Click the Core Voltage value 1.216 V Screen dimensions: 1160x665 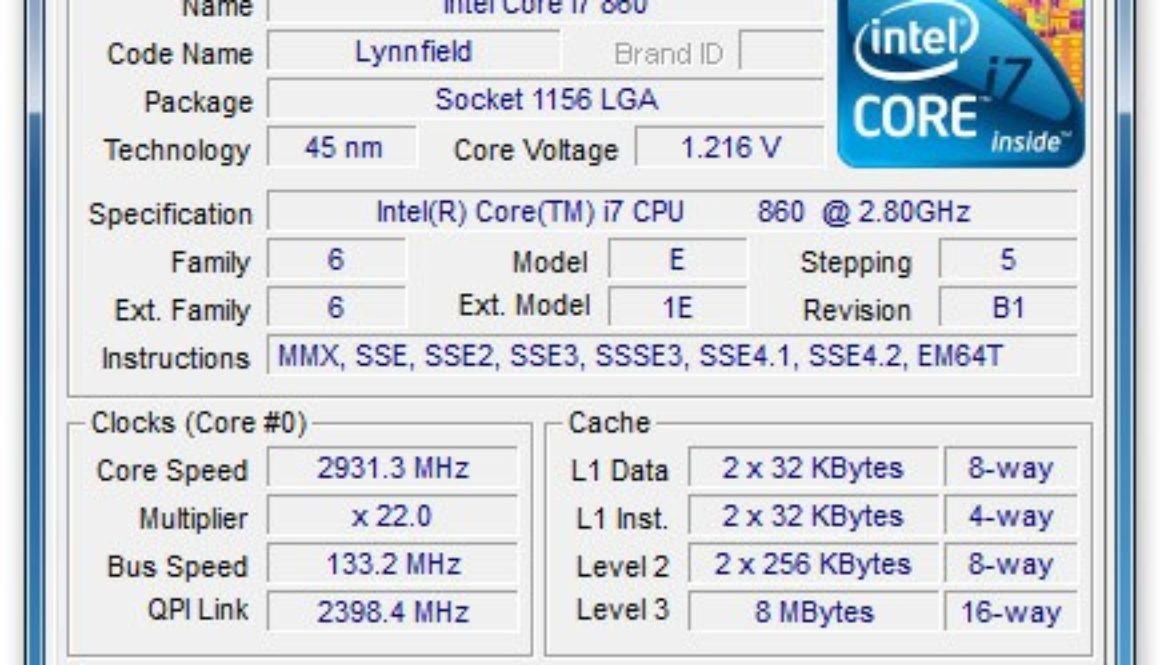[730, 149]
